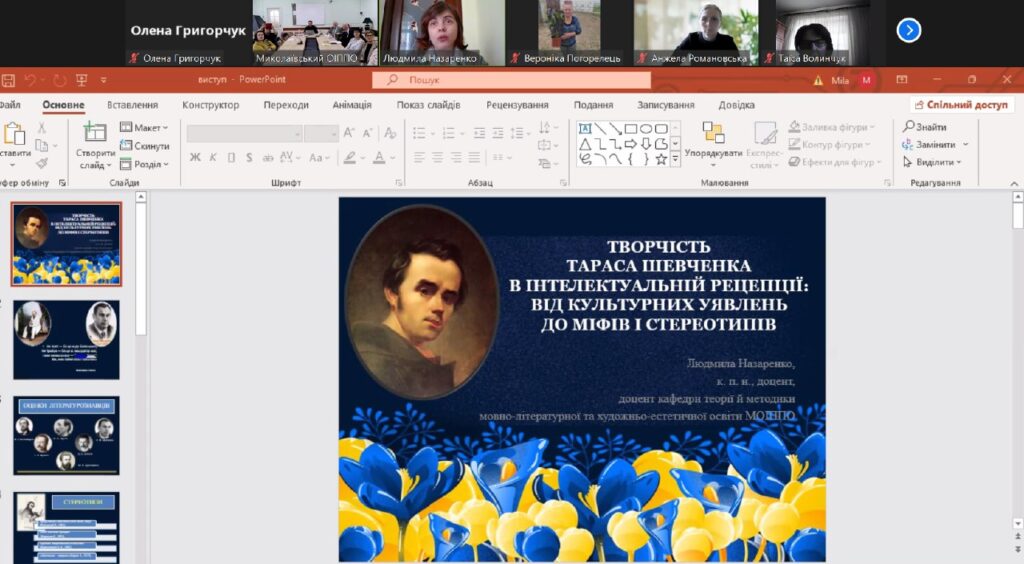Click the Copy icon
Screen dimensions: 1024x564
click(x=42, y=145)
